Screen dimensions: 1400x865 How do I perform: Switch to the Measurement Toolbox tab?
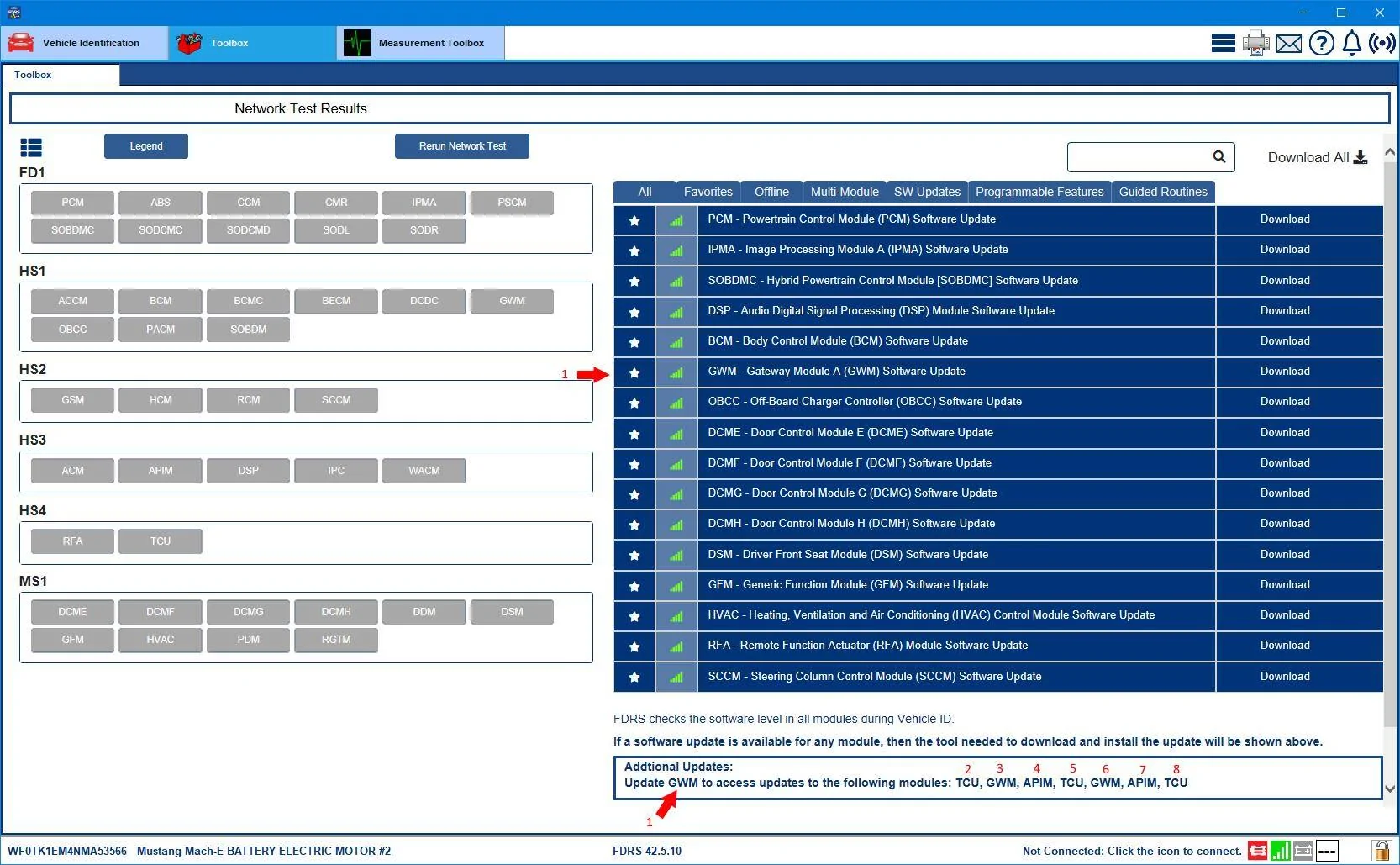pyautogui.click(x=420, y=43)
